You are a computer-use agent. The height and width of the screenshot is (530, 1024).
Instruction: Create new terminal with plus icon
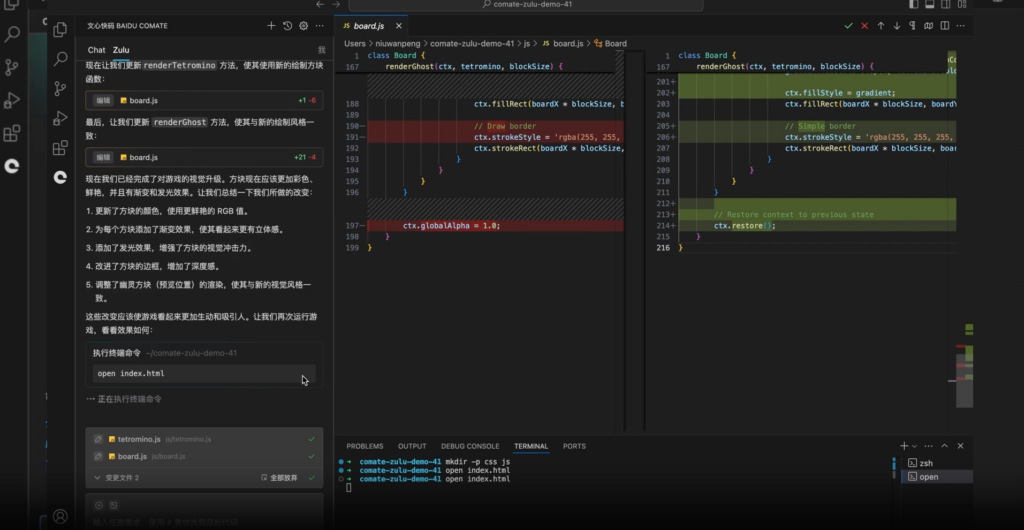pos(904,446)
